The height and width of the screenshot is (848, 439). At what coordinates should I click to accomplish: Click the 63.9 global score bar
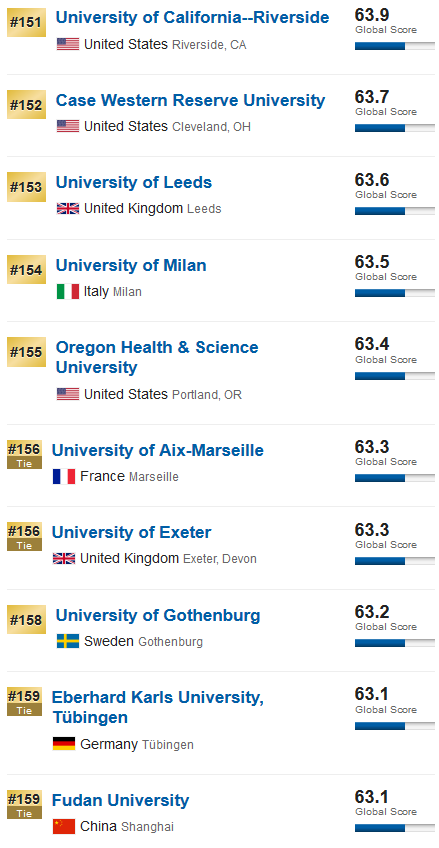point(395,46)
